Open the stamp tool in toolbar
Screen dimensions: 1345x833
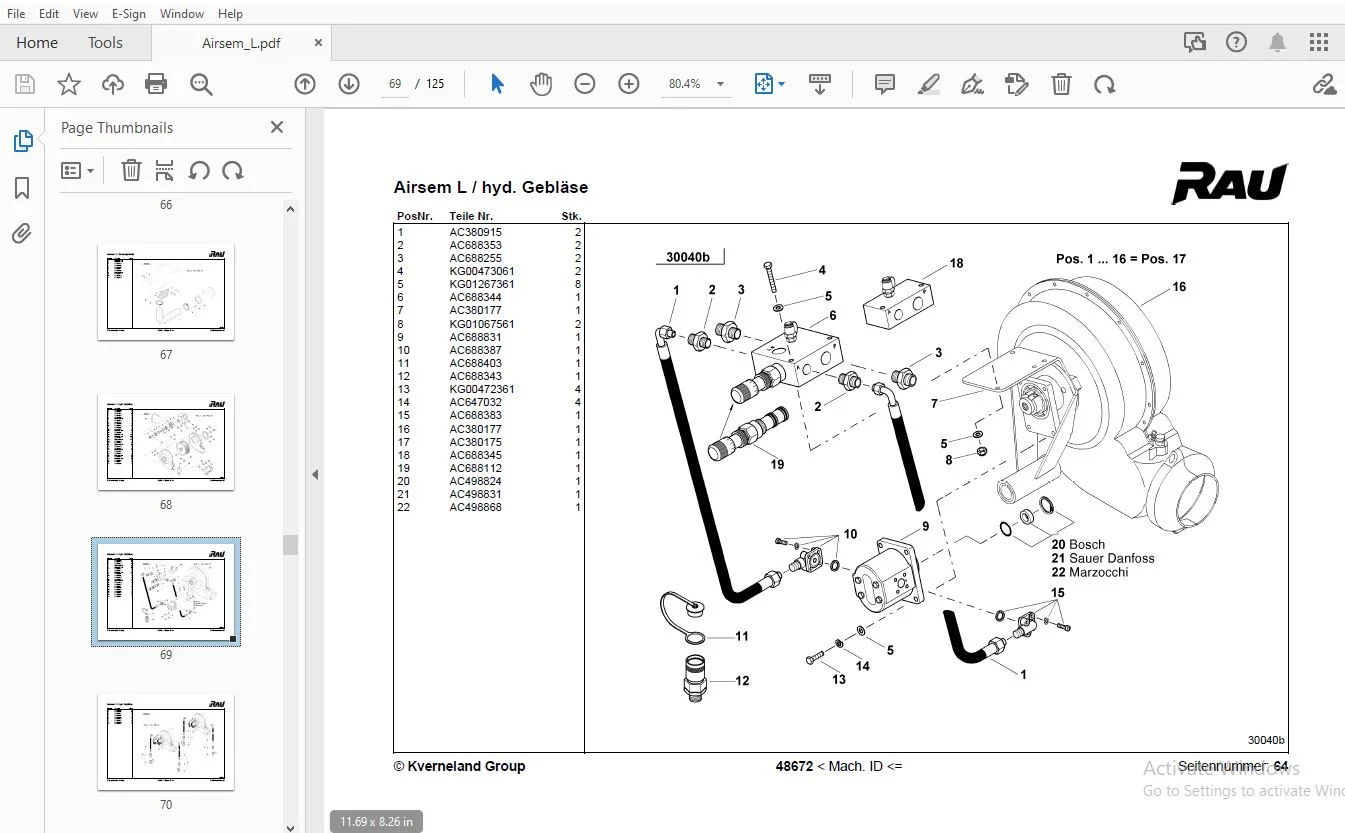[x=1016, y=84]
